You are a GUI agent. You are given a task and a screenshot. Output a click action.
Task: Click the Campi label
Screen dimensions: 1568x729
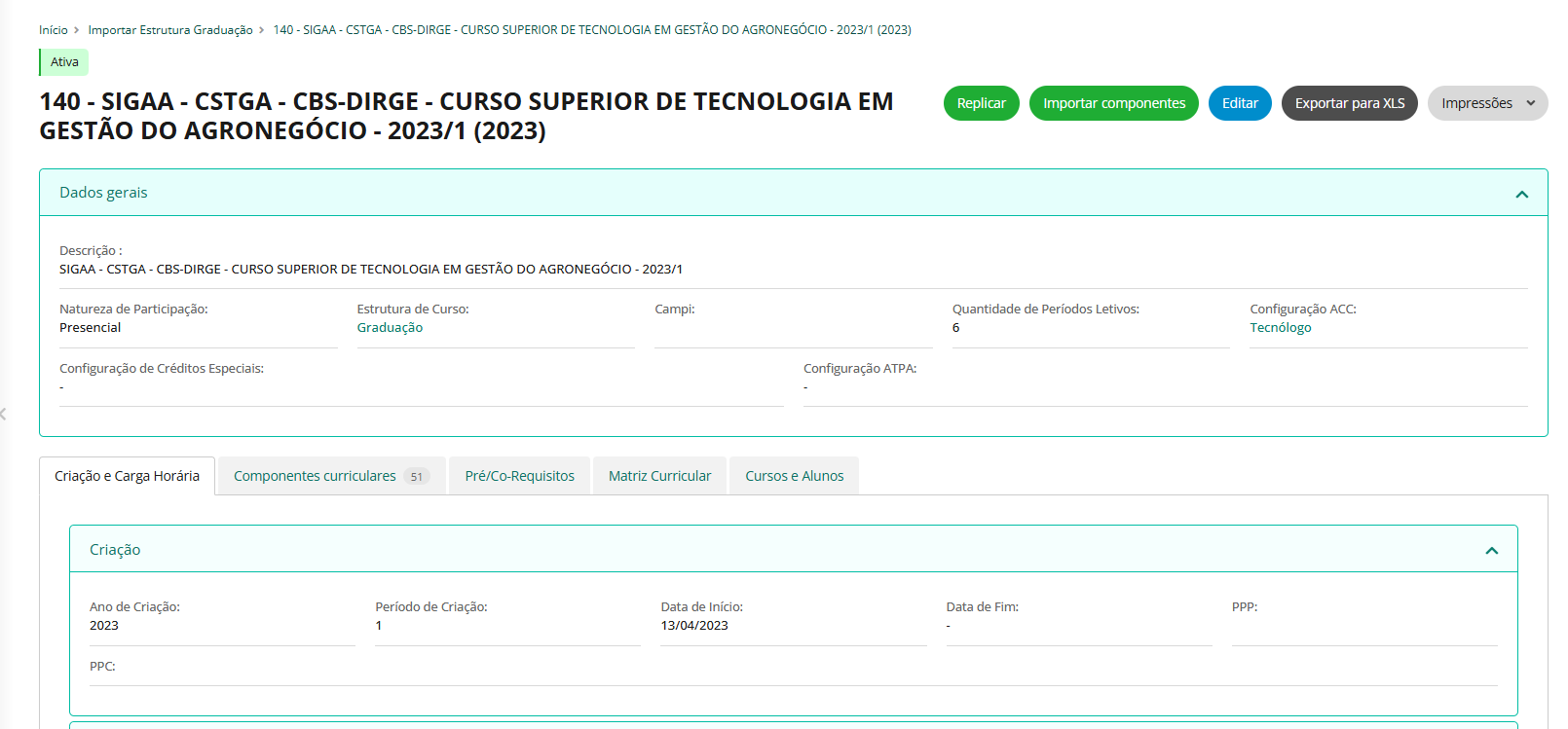(675, 310)
